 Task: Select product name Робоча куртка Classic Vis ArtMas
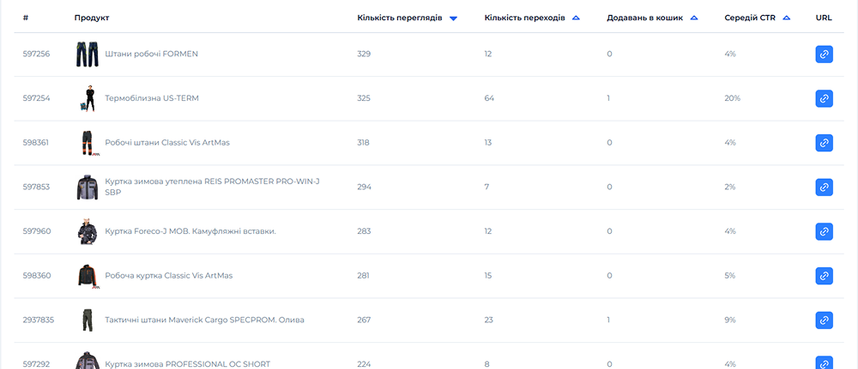[x=169, y=276]
